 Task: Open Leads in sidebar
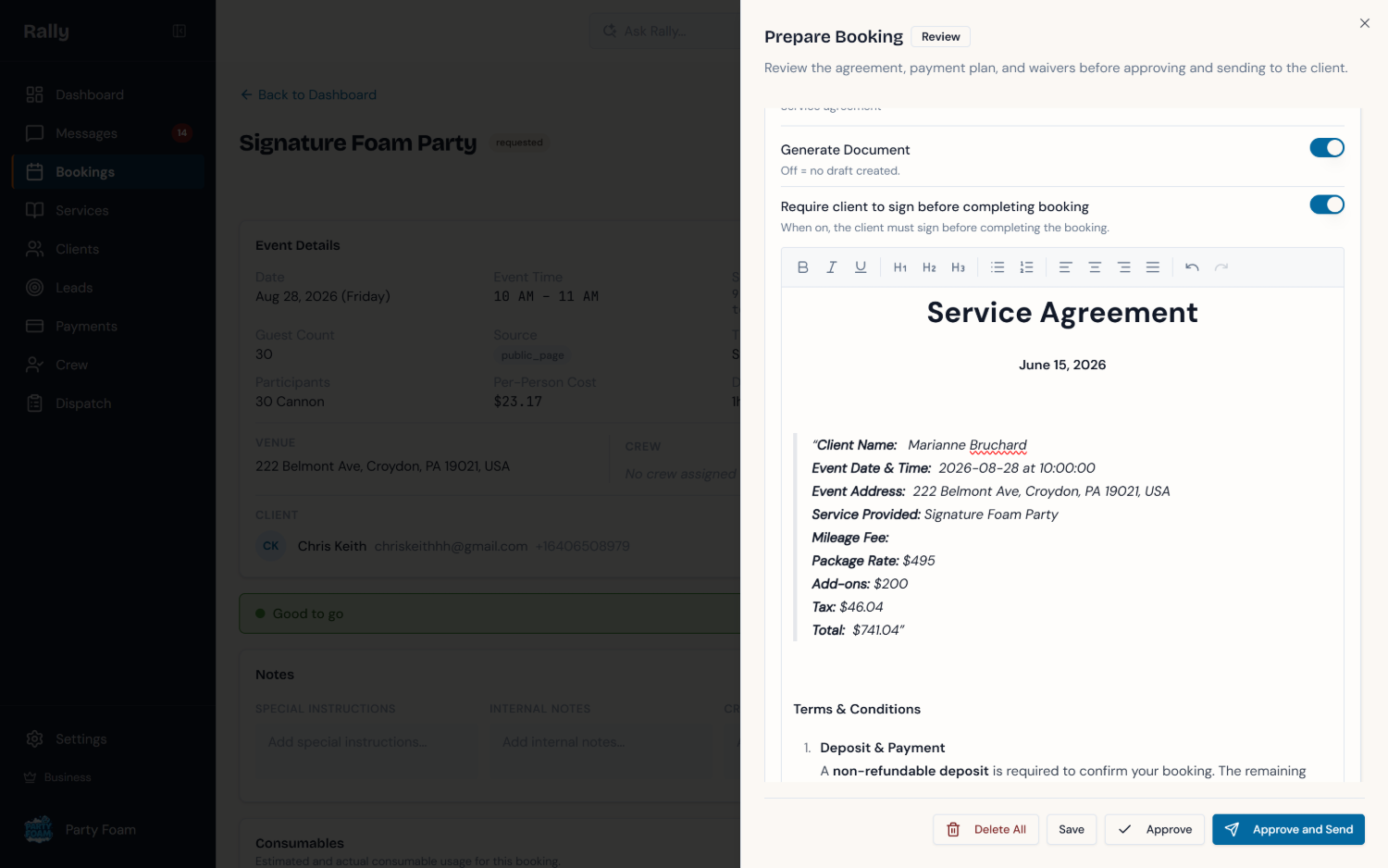click(108, 288)
